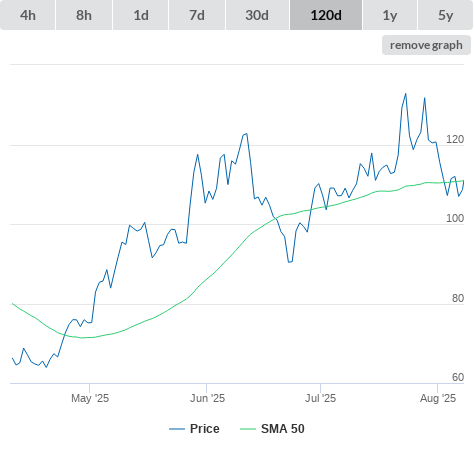Switch to the 5y range

tap(445, 15)
